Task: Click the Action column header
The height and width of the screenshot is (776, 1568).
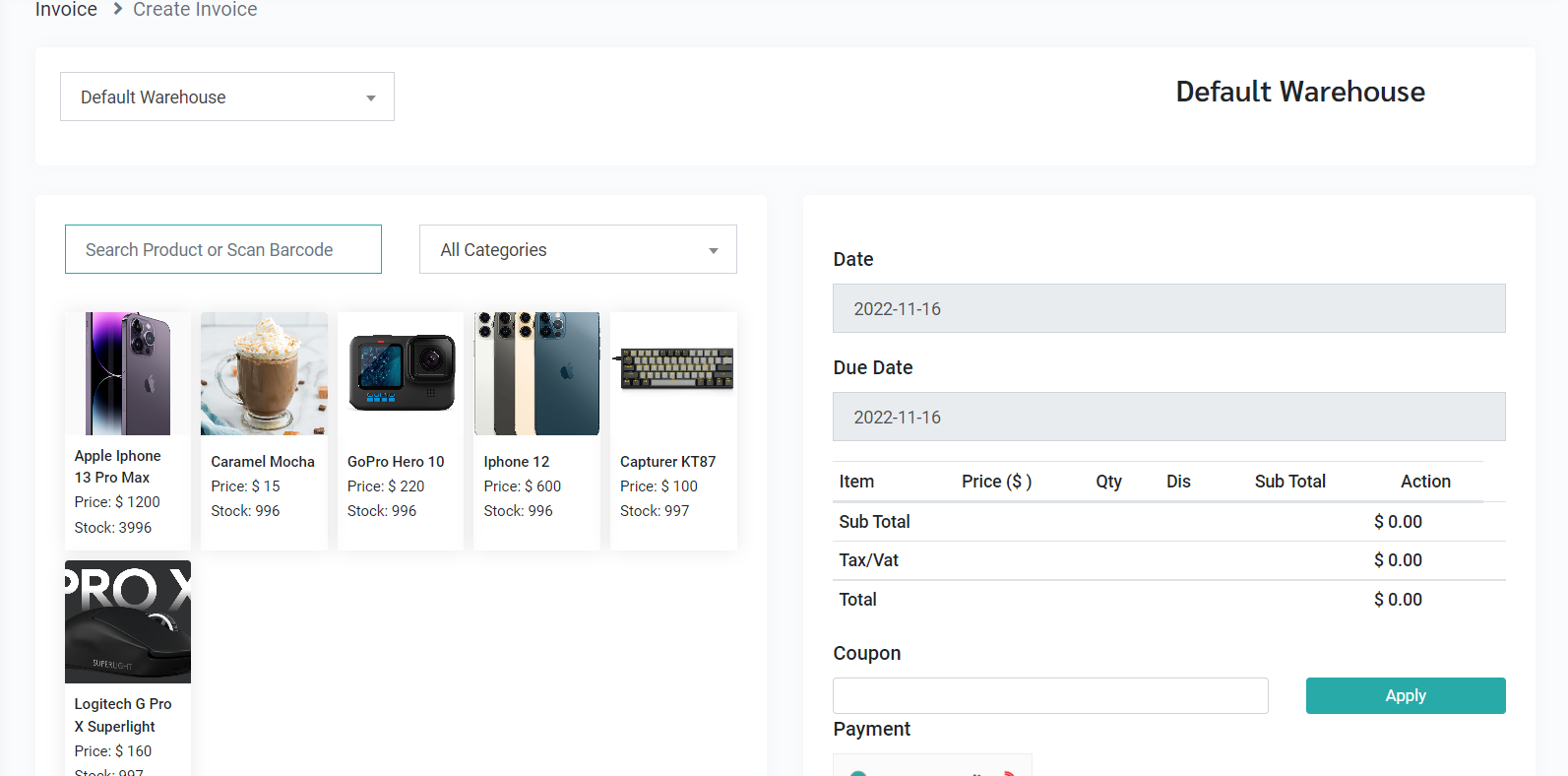Action: tap(1425, 482)
